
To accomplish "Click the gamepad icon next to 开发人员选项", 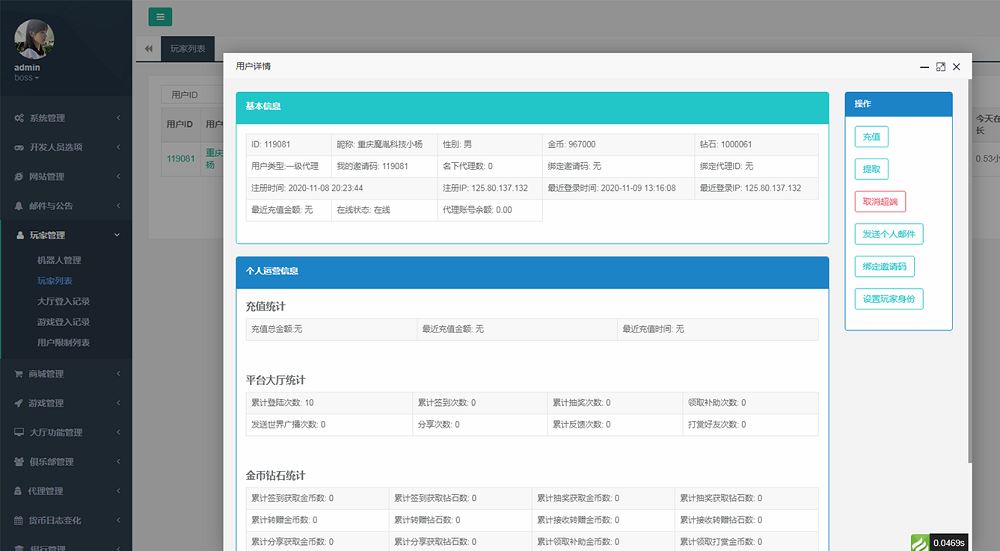I will 19,147.
